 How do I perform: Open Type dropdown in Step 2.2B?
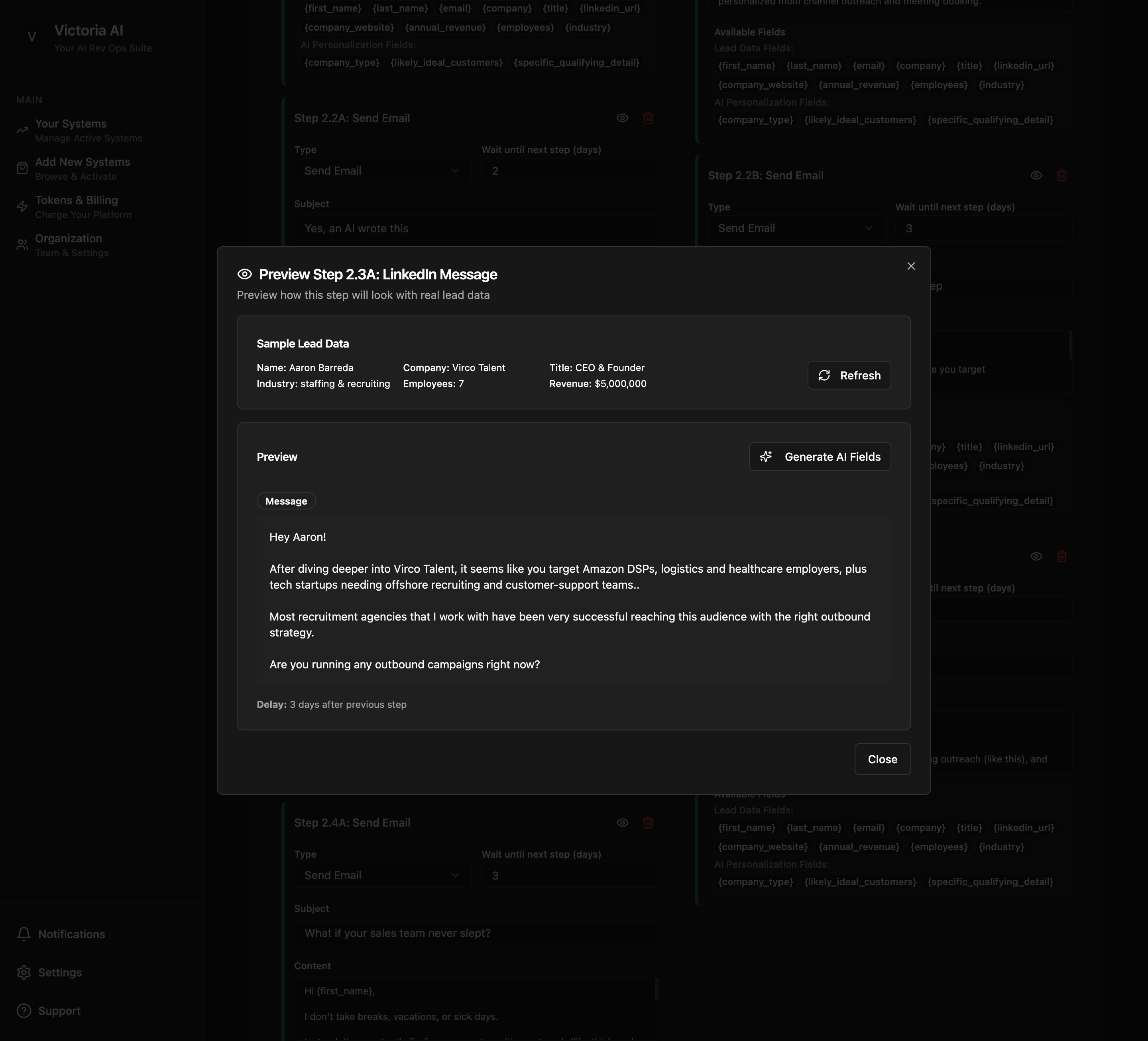point(796,228)
